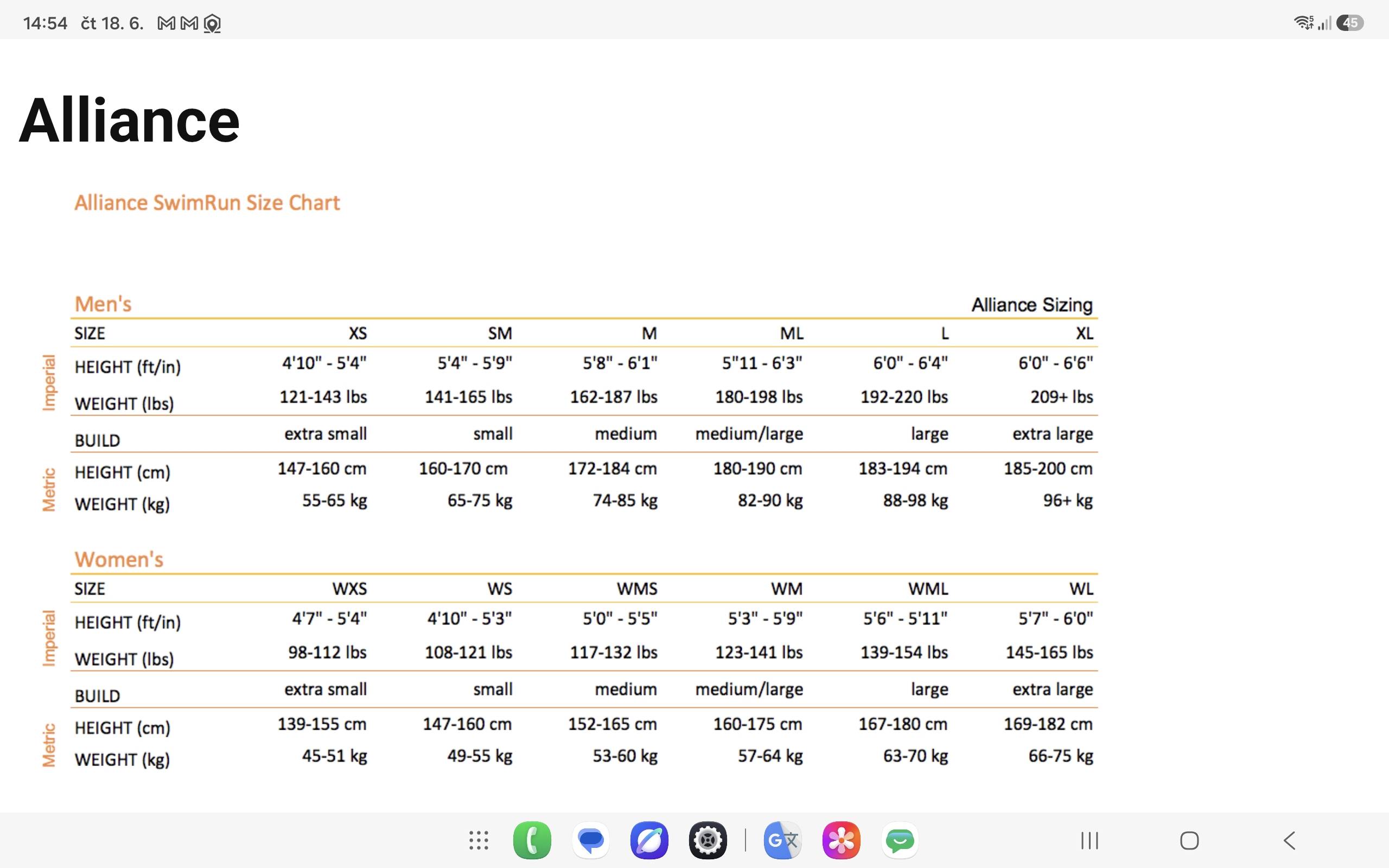Open the green chat bubble app
1389x868 pixels.
coord(900,840)
